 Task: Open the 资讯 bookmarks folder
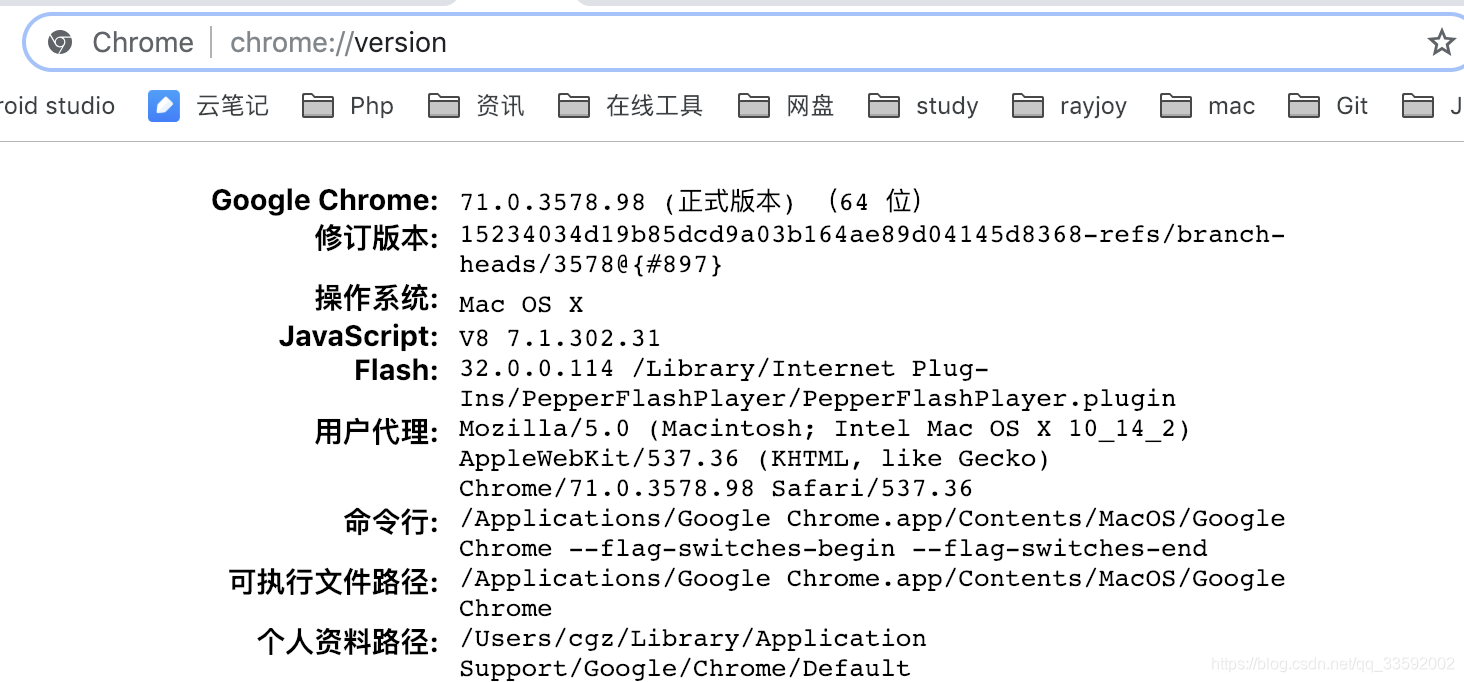[476, 106]
